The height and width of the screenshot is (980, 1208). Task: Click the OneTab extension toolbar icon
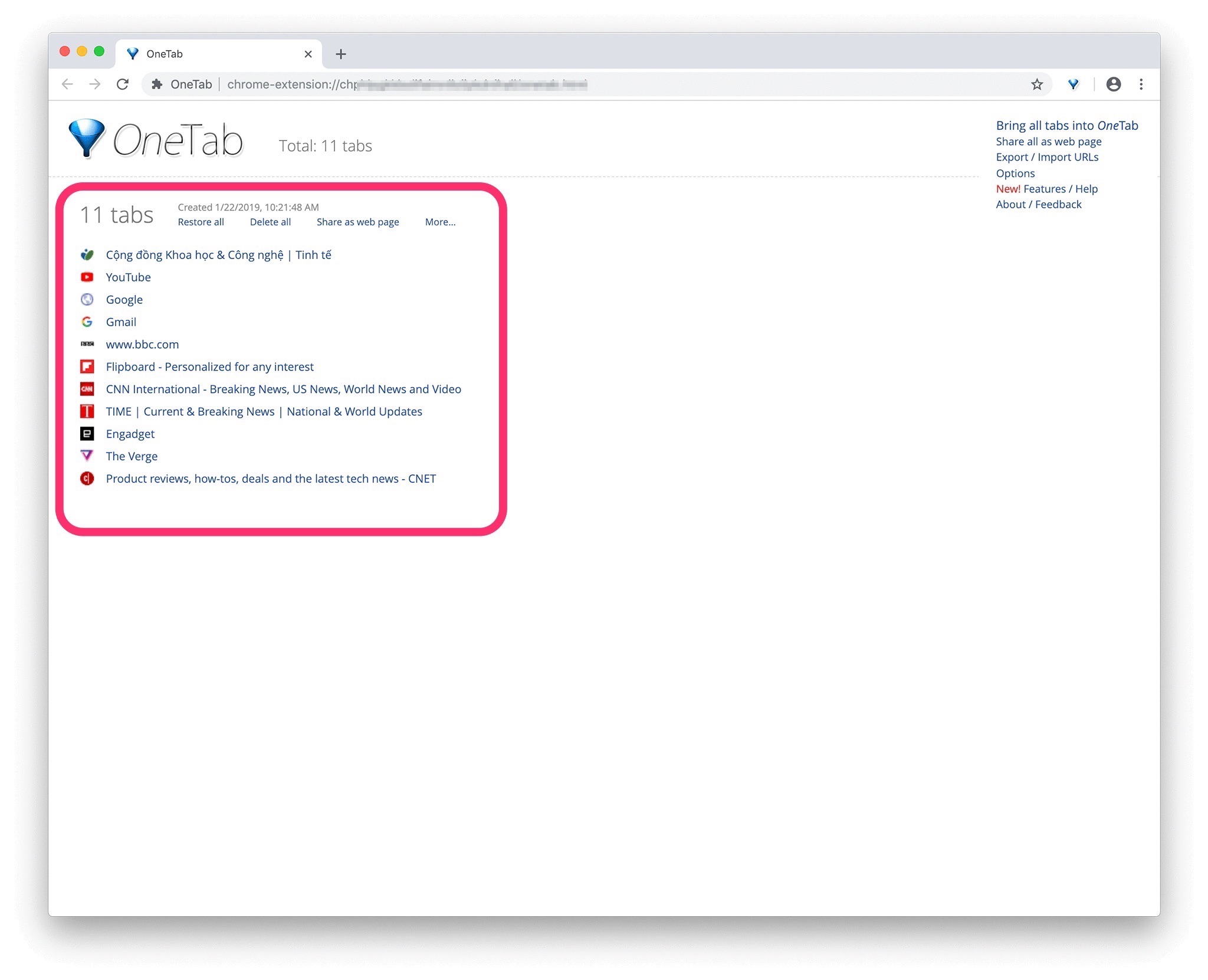coord(1073,84)
